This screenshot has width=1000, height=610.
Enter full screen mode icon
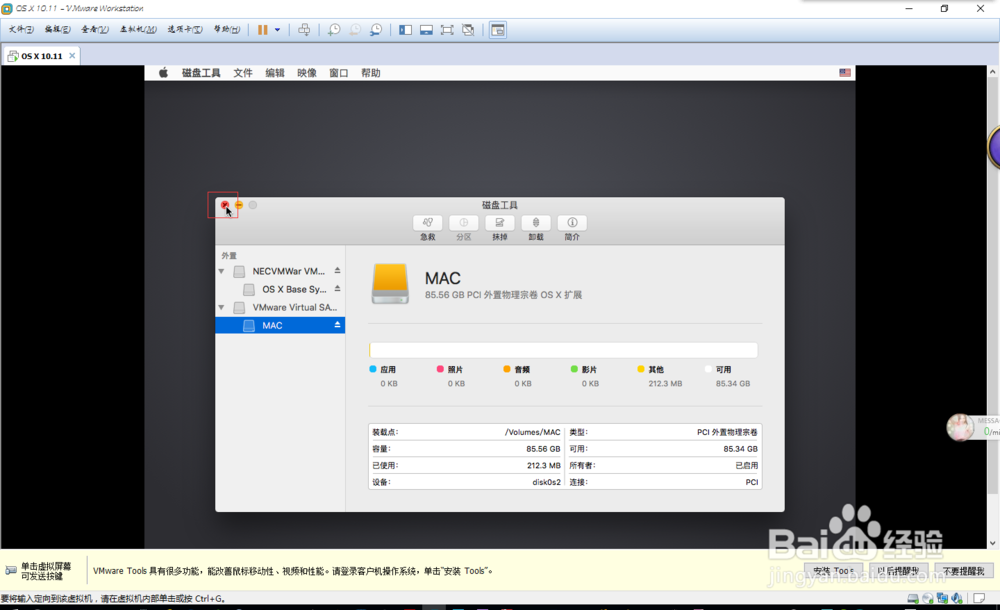click(447, 30)
